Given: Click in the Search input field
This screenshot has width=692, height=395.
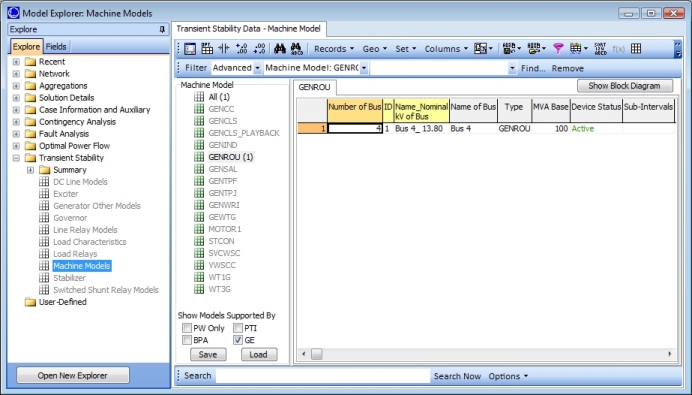Looking at the screenshot, I should click(322, 376).
